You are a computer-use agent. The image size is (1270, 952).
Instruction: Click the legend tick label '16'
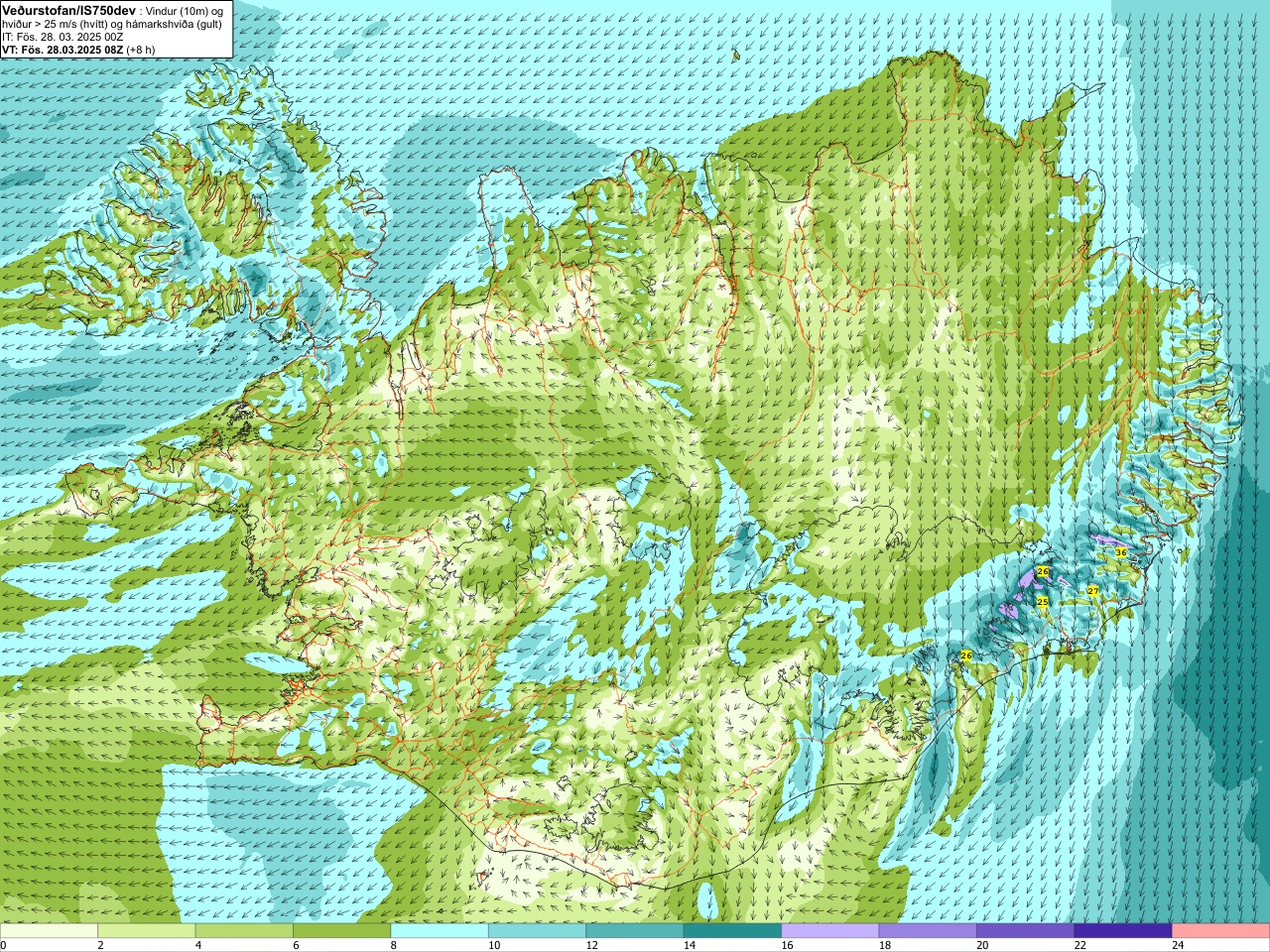point(786,945)
